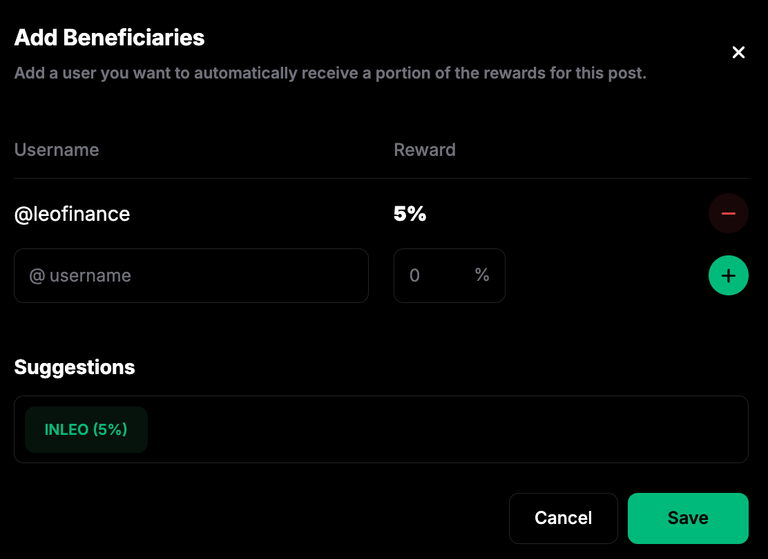Click the leofinance row between name and reward
This screenshot has height=559, width=768.
262,214
